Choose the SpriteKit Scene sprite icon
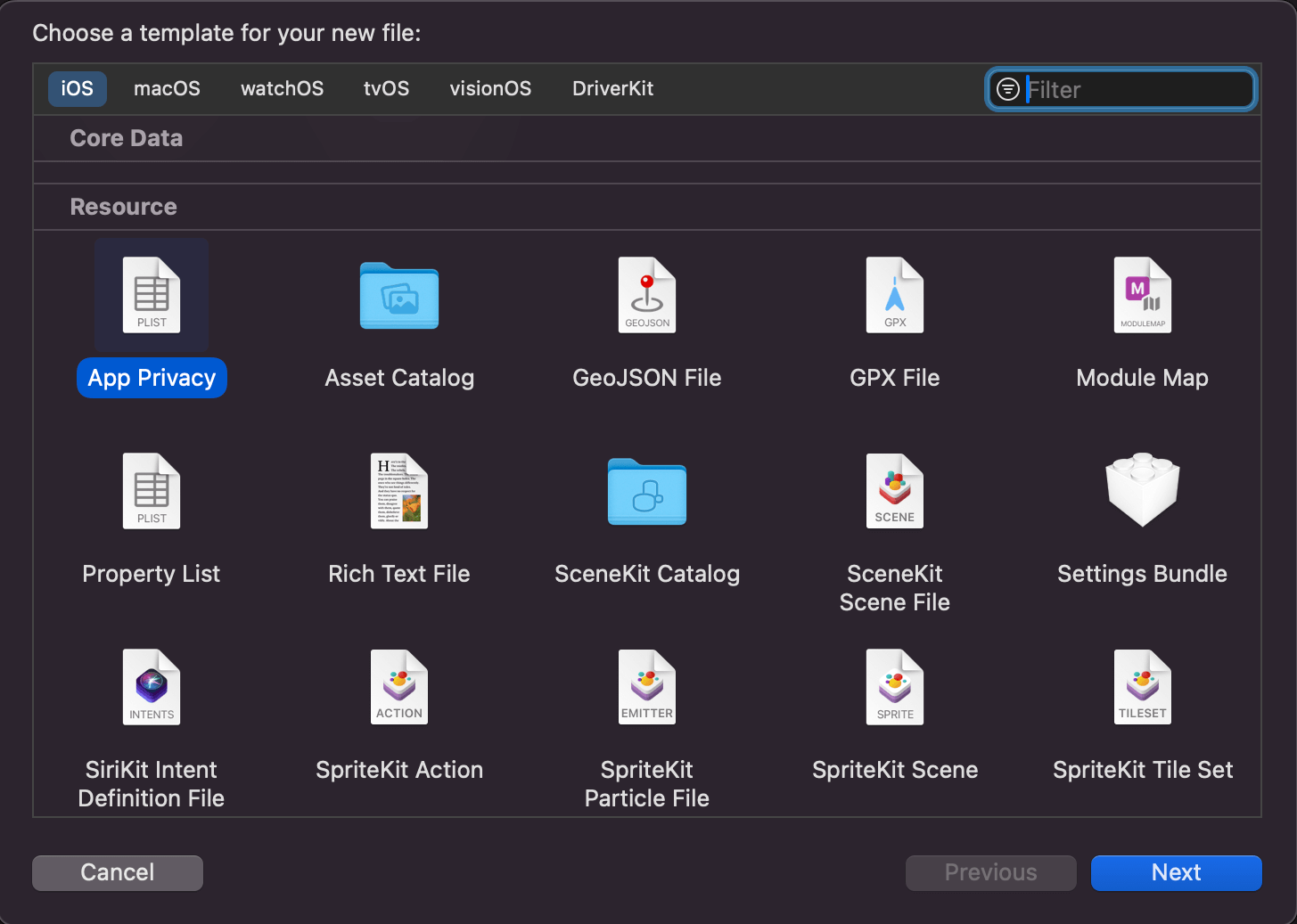The image size is (1297, 924). coord(895,687)
